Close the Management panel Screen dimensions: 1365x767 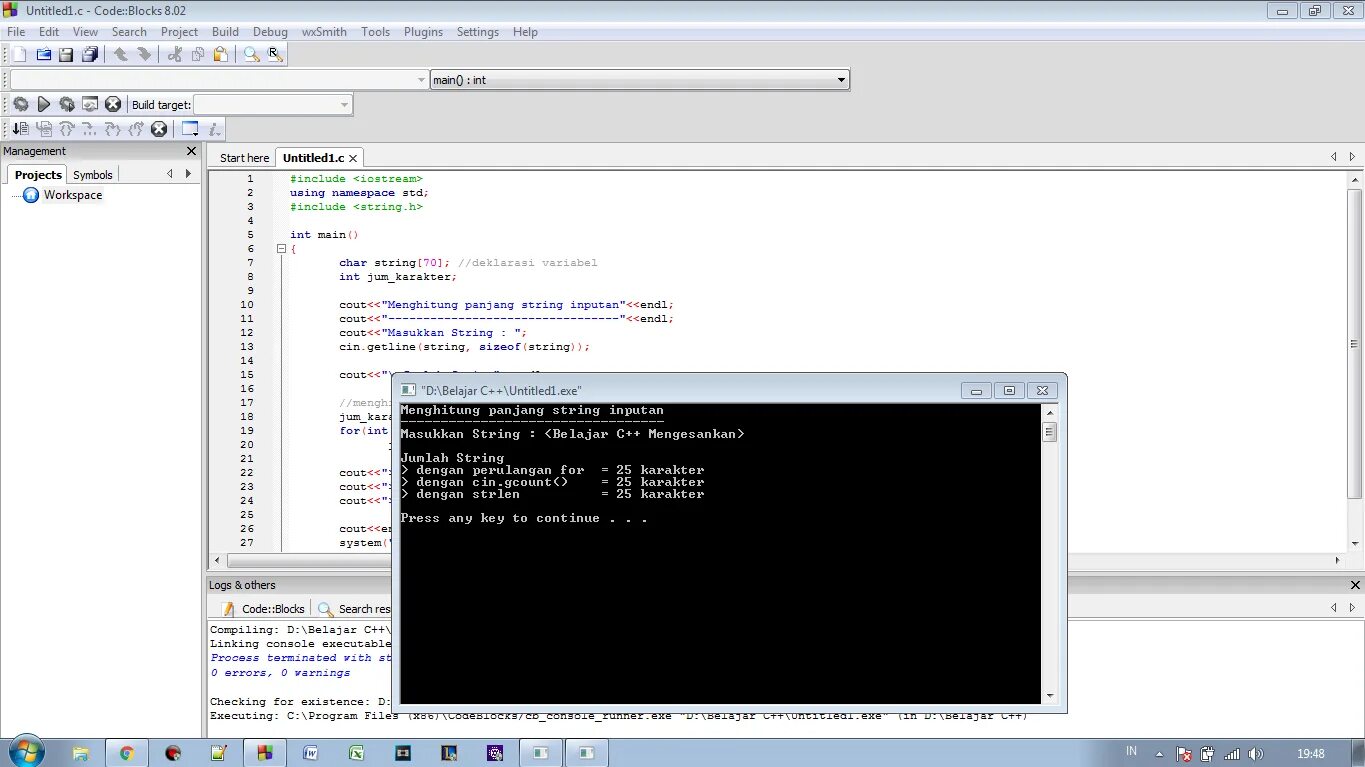[192, 151]
